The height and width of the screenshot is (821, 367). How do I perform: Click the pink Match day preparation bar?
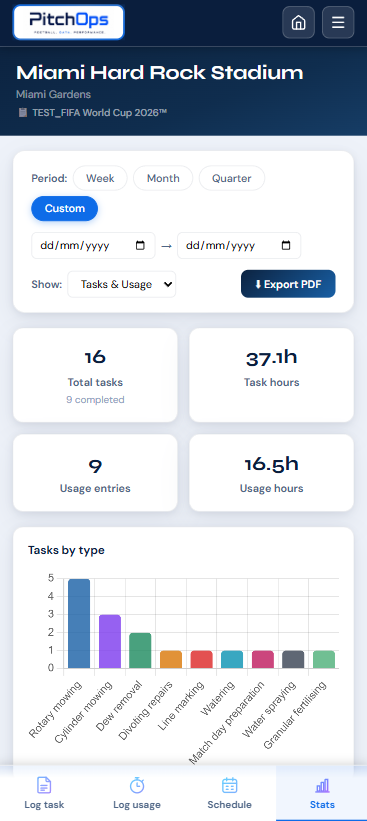point(263,659)
